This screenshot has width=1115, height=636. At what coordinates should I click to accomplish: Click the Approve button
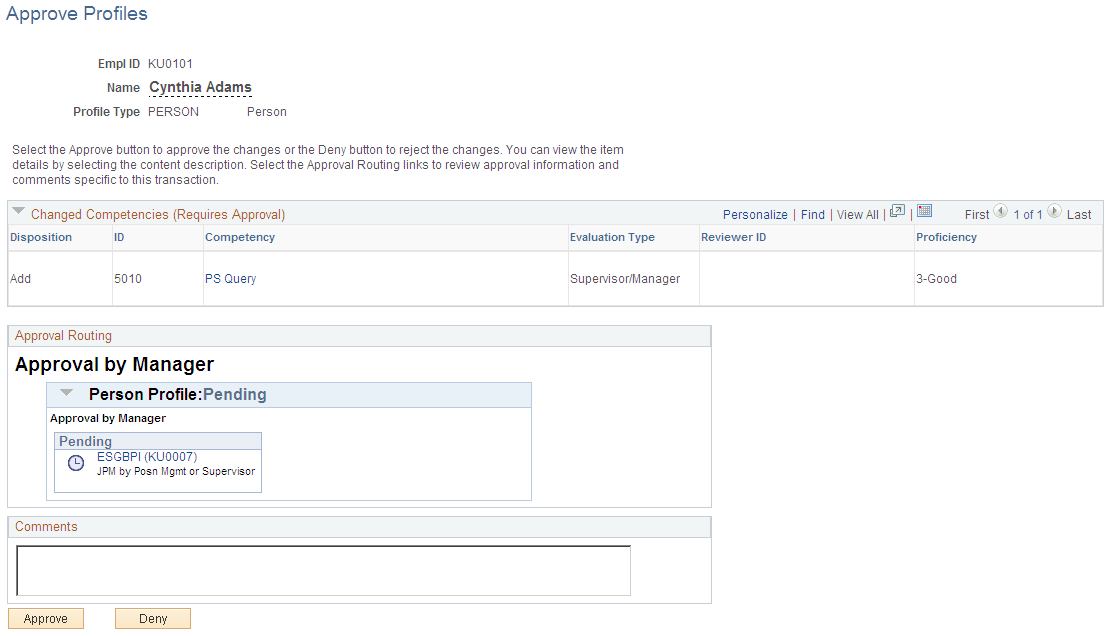coord(45,618)
